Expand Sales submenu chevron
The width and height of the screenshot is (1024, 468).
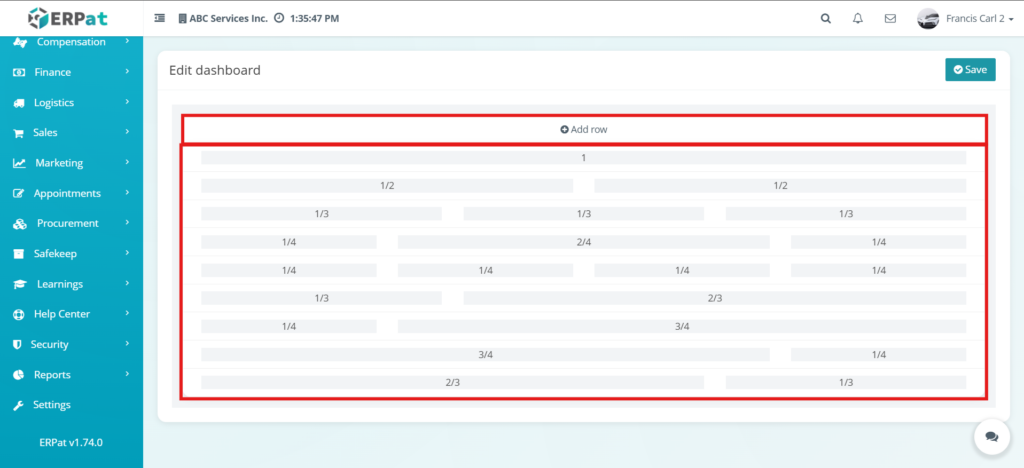(127, 132)
